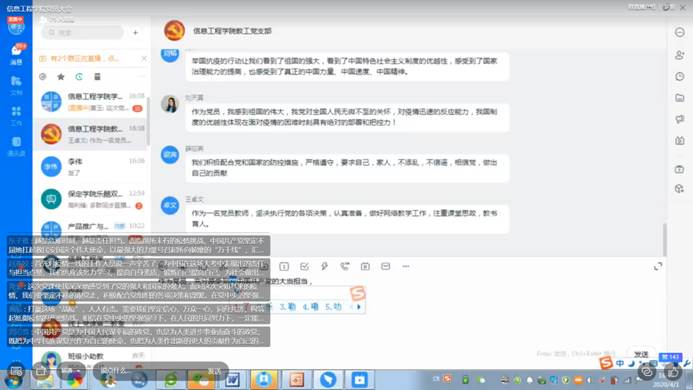Open Word from the Windows taskbar
The width and height of the screenshot is (693, 390).
point(232,379)
